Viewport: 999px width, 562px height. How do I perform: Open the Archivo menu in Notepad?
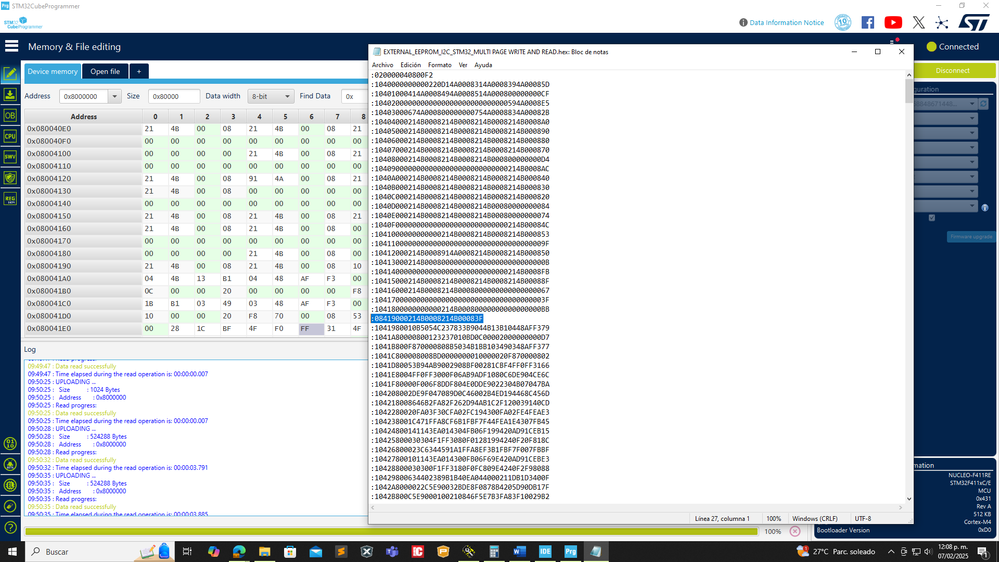pyautogui.click(x=382, y=65)
